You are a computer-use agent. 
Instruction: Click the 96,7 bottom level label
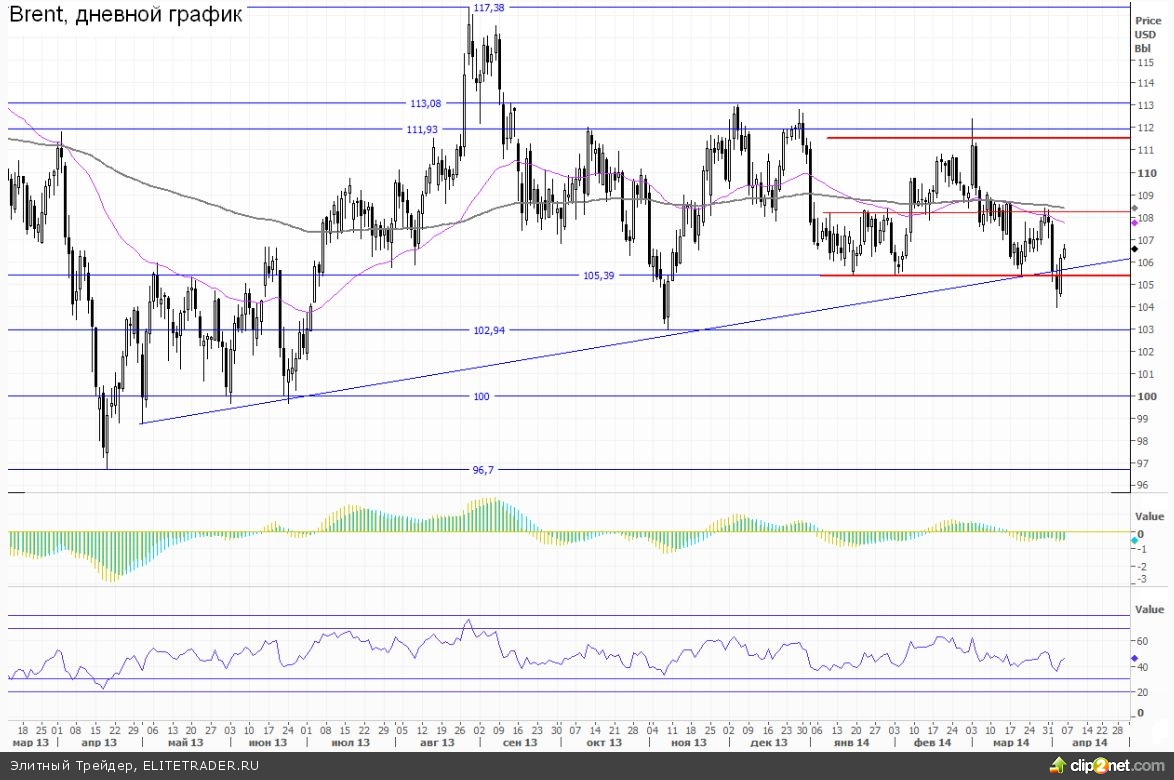tap(483, 469)
